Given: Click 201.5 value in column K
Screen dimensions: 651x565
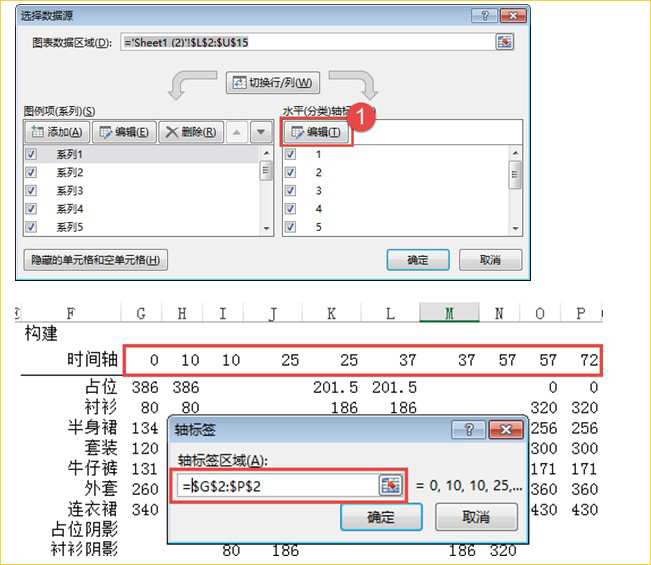Looking at the screenshot, I should point(335,387).
